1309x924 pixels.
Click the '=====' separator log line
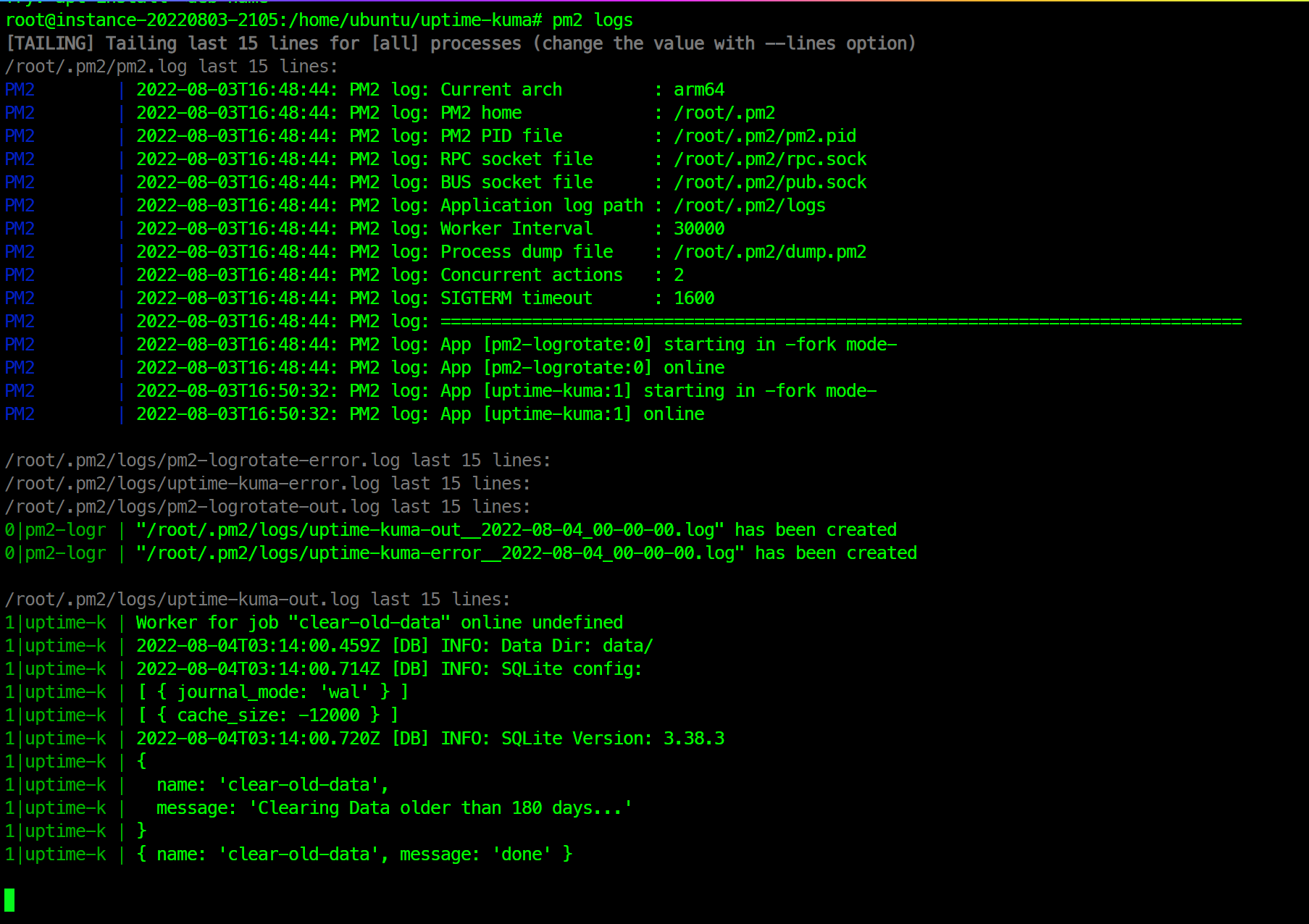(841, 322)
